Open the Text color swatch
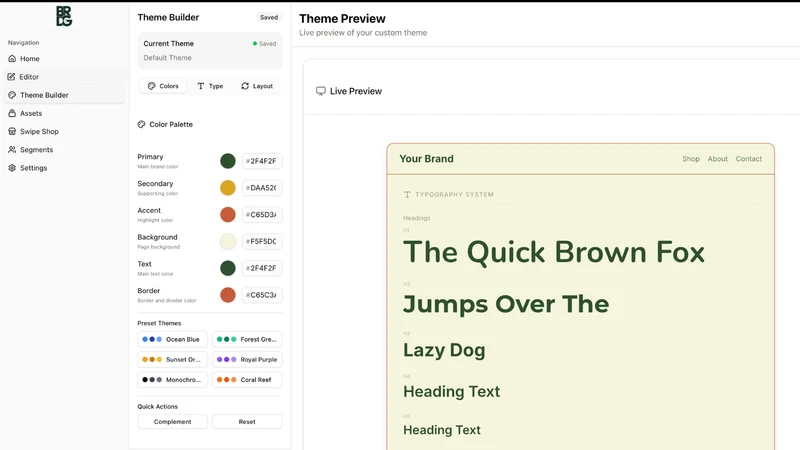This screenshot has width=800, height=450. tap(228, 268)
